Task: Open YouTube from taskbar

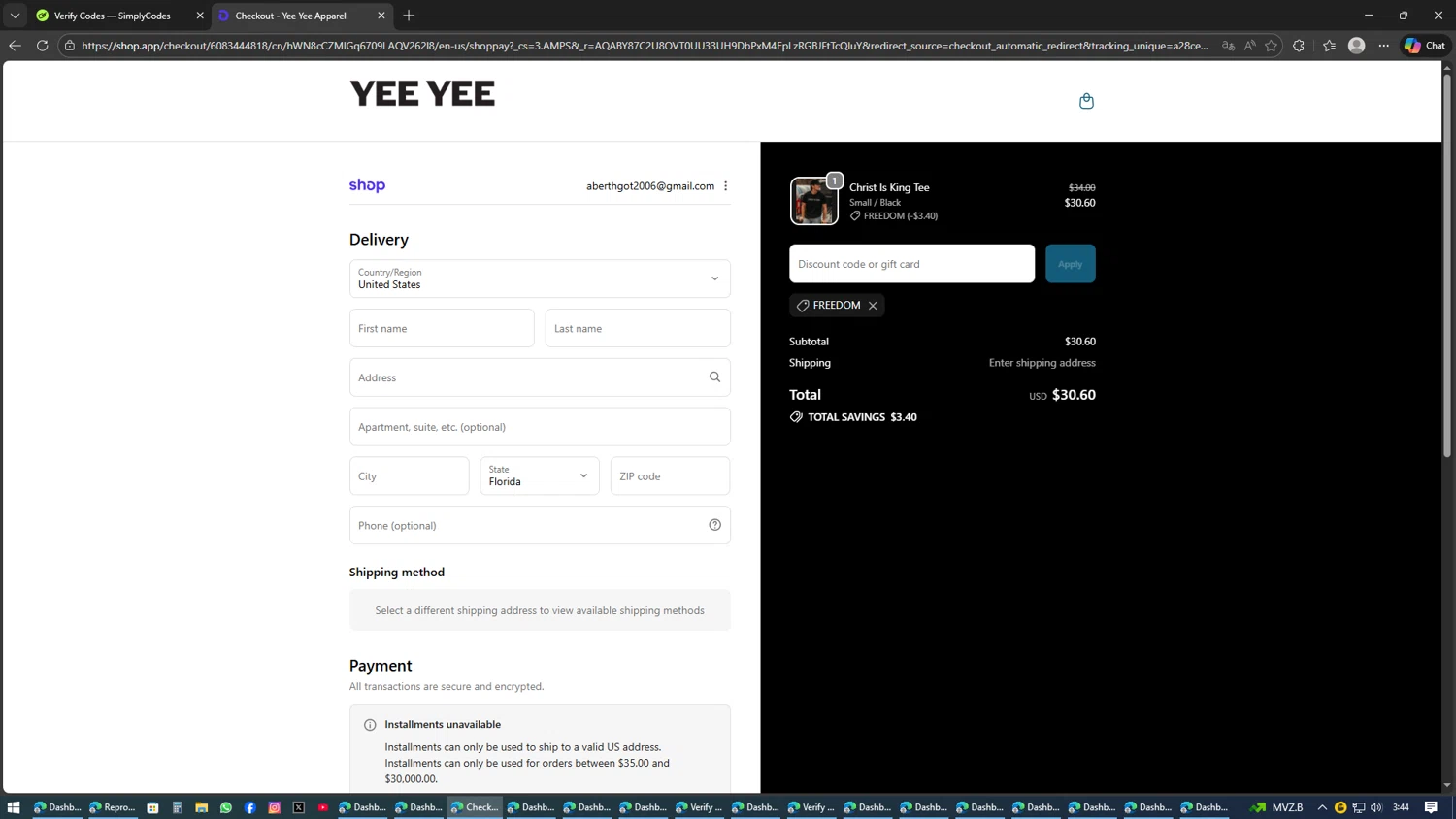Action: (x=322, y=807)
